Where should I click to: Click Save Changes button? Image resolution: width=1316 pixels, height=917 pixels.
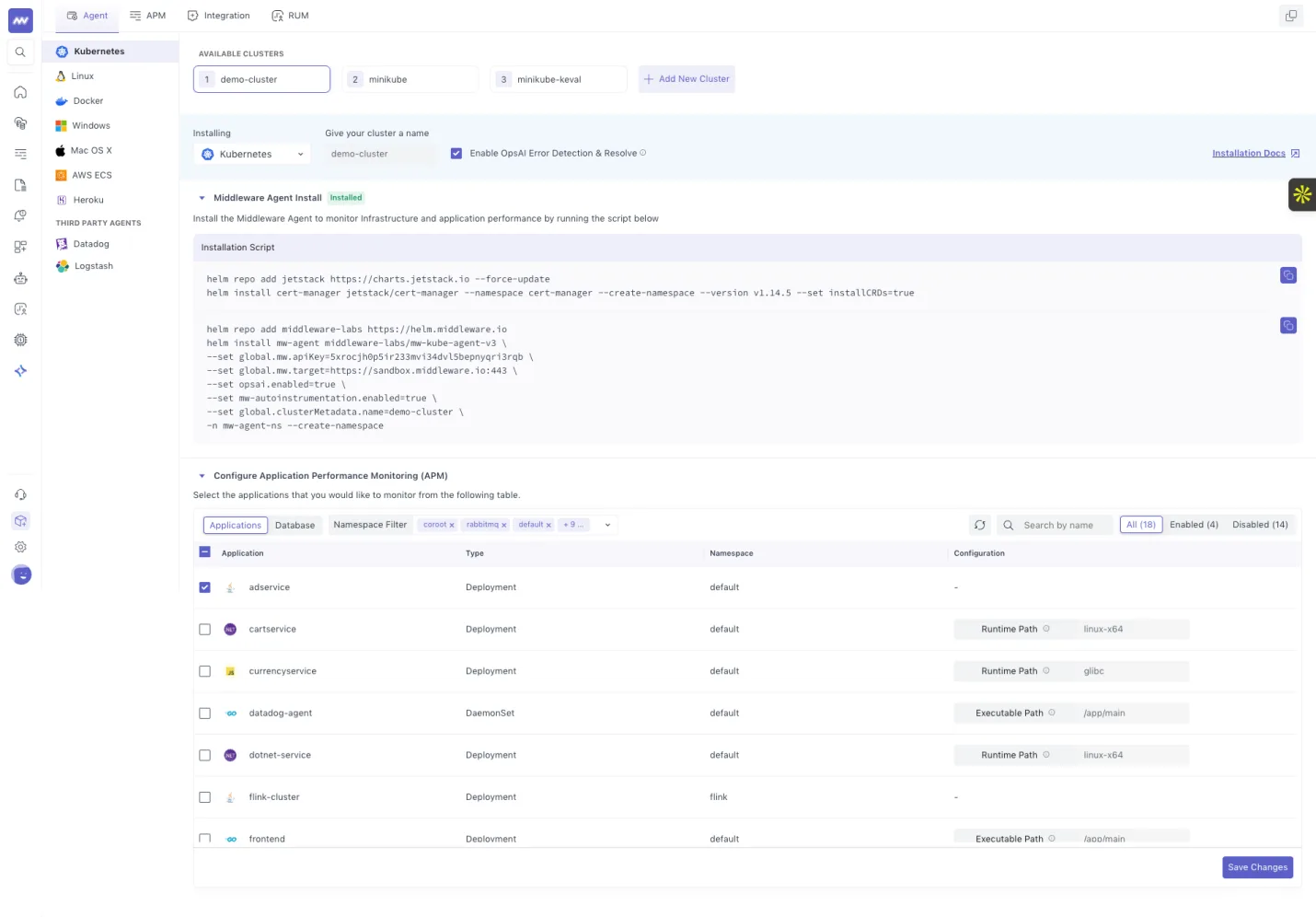pyautogui.click(x=1257, y=867)
